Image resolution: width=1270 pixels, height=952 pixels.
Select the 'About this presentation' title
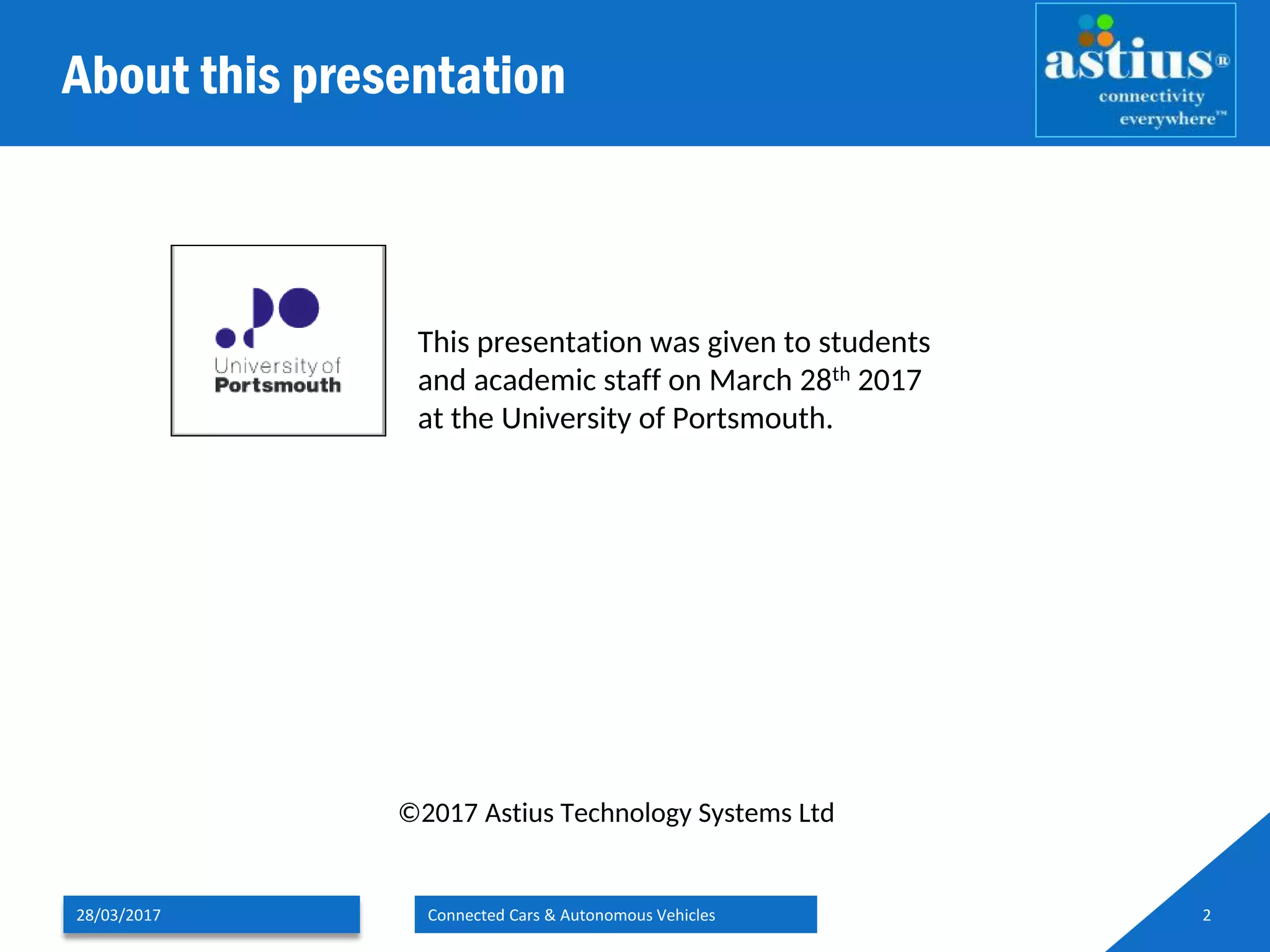tap(313, 75)
